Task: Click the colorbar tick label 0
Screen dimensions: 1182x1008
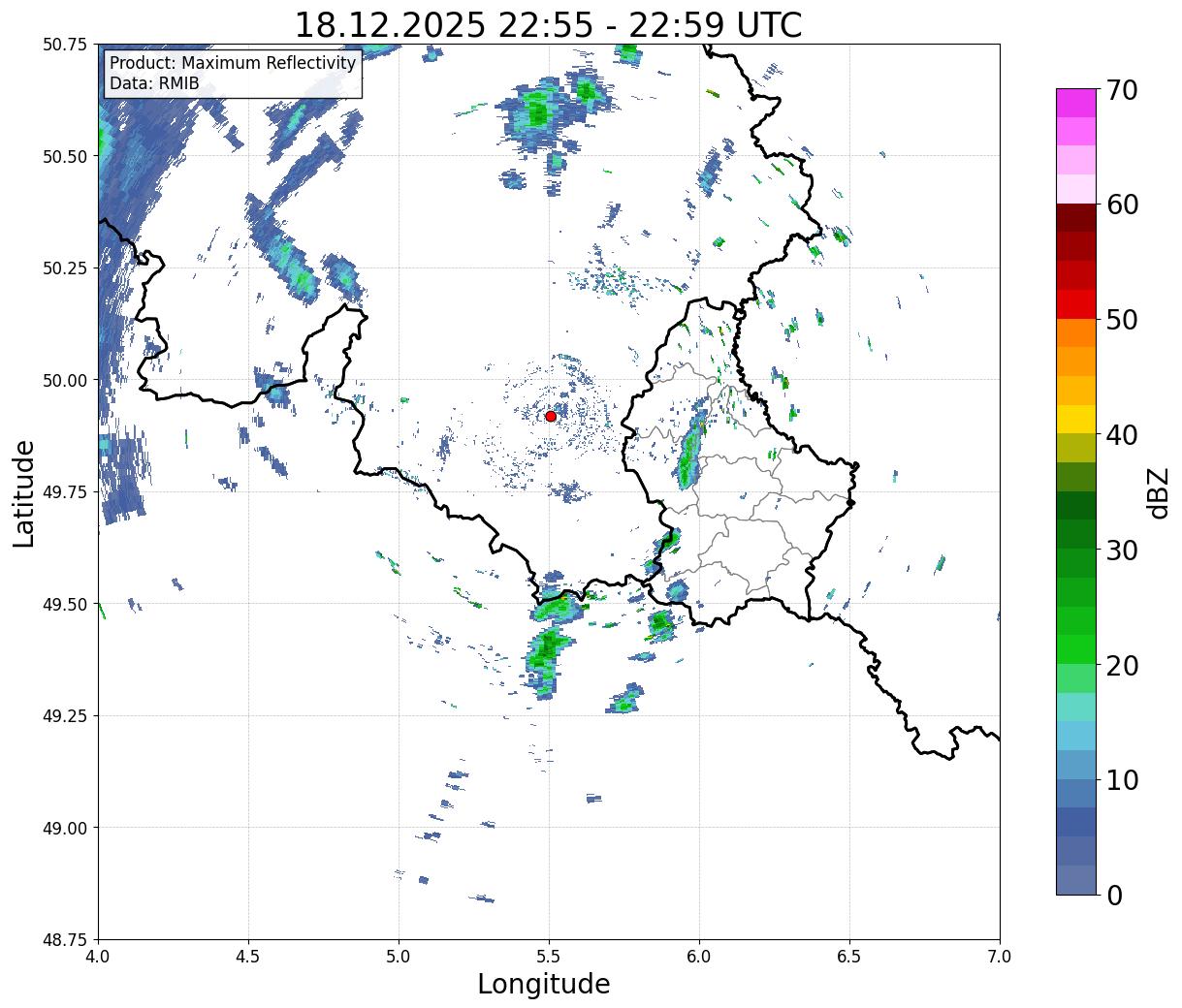Action: (1114, 895)
